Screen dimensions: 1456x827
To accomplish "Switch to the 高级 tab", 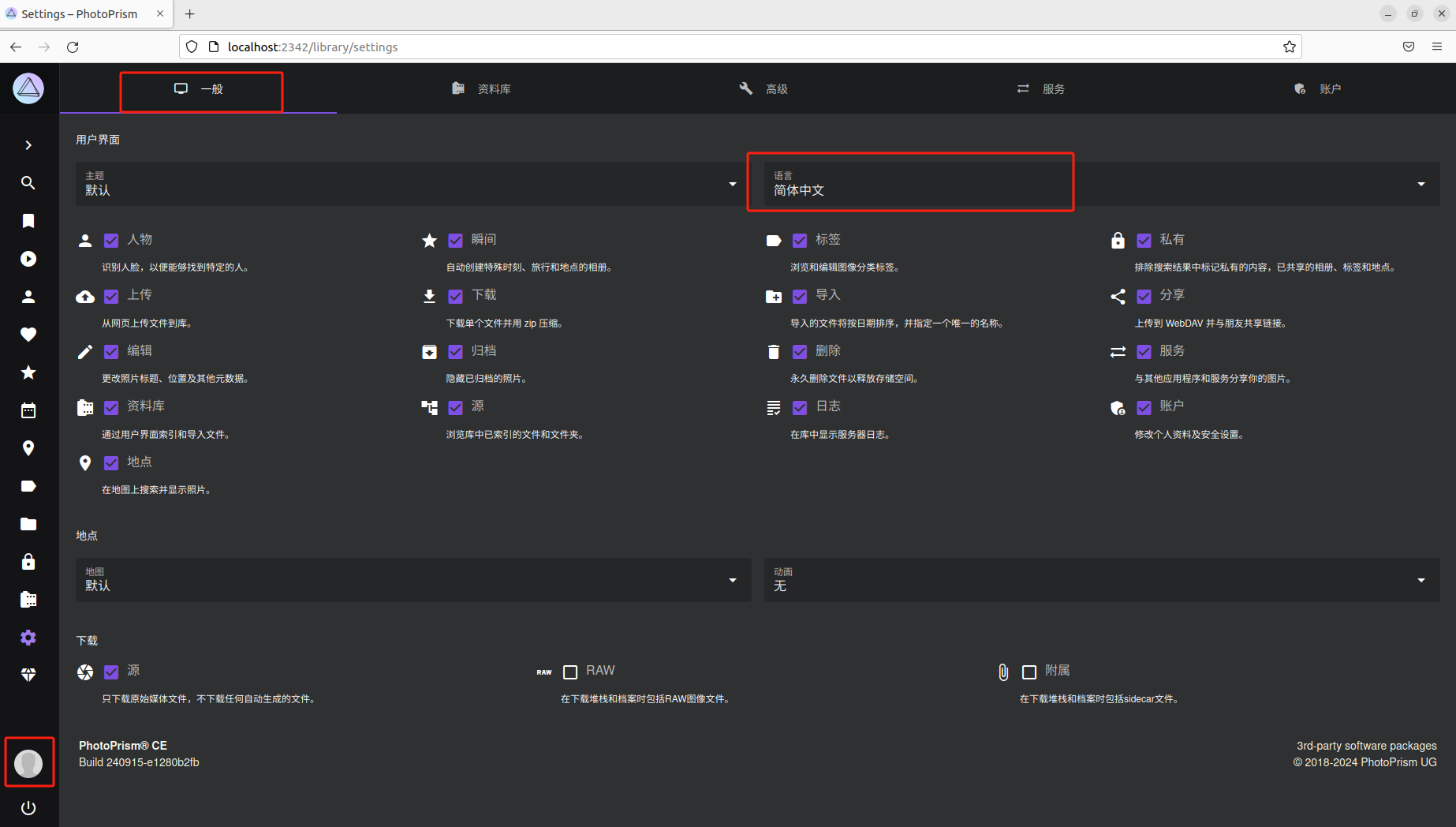I will [763, 89].
